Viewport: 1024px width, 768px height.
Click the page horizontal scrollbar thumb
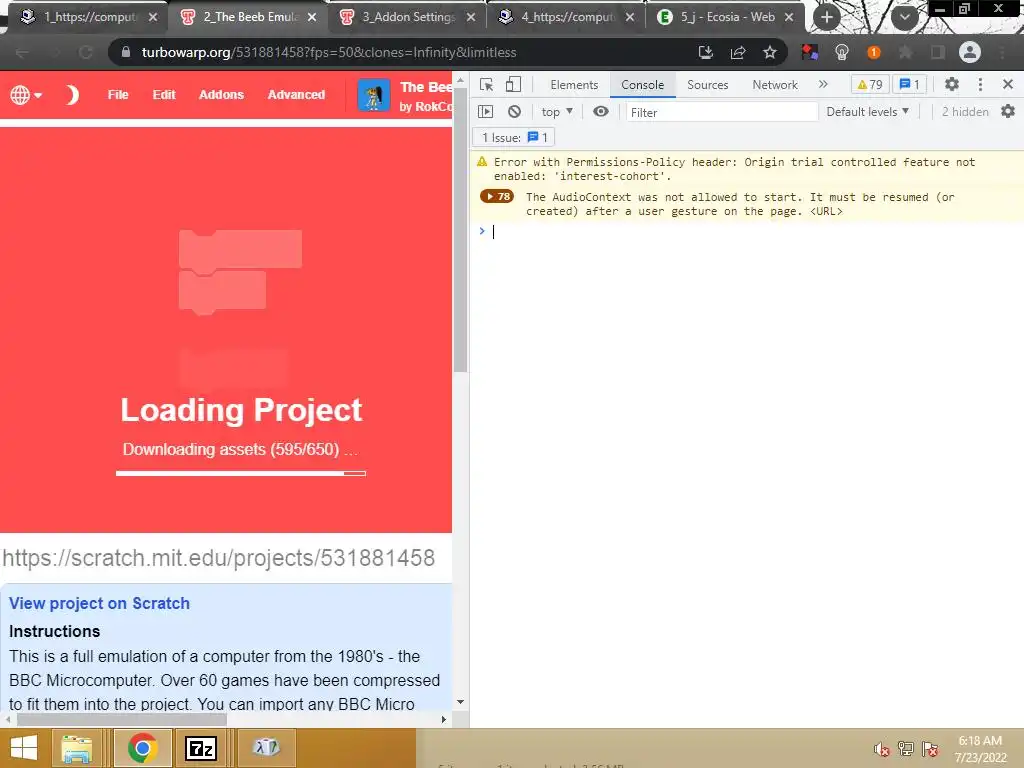click(x=121, y=719)
